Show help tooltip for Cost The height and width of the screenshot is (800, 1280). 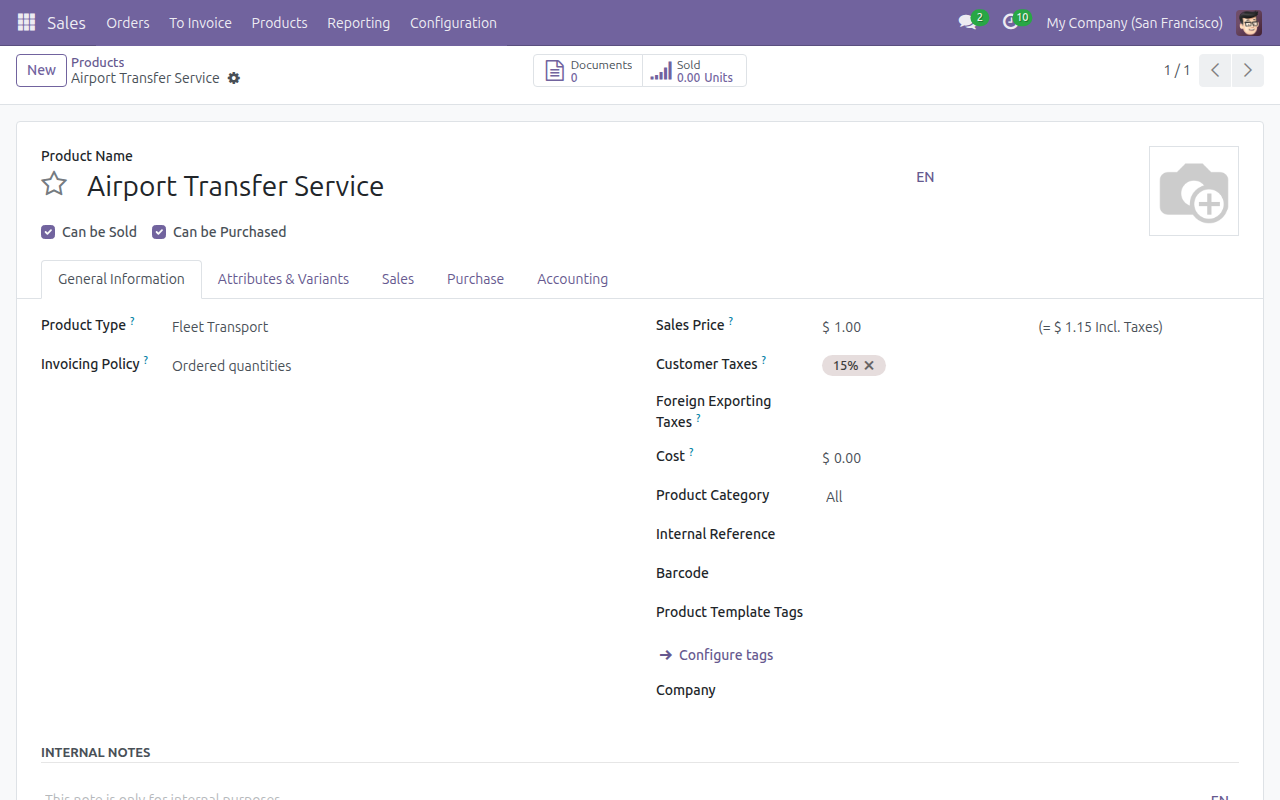coord(691,452)
